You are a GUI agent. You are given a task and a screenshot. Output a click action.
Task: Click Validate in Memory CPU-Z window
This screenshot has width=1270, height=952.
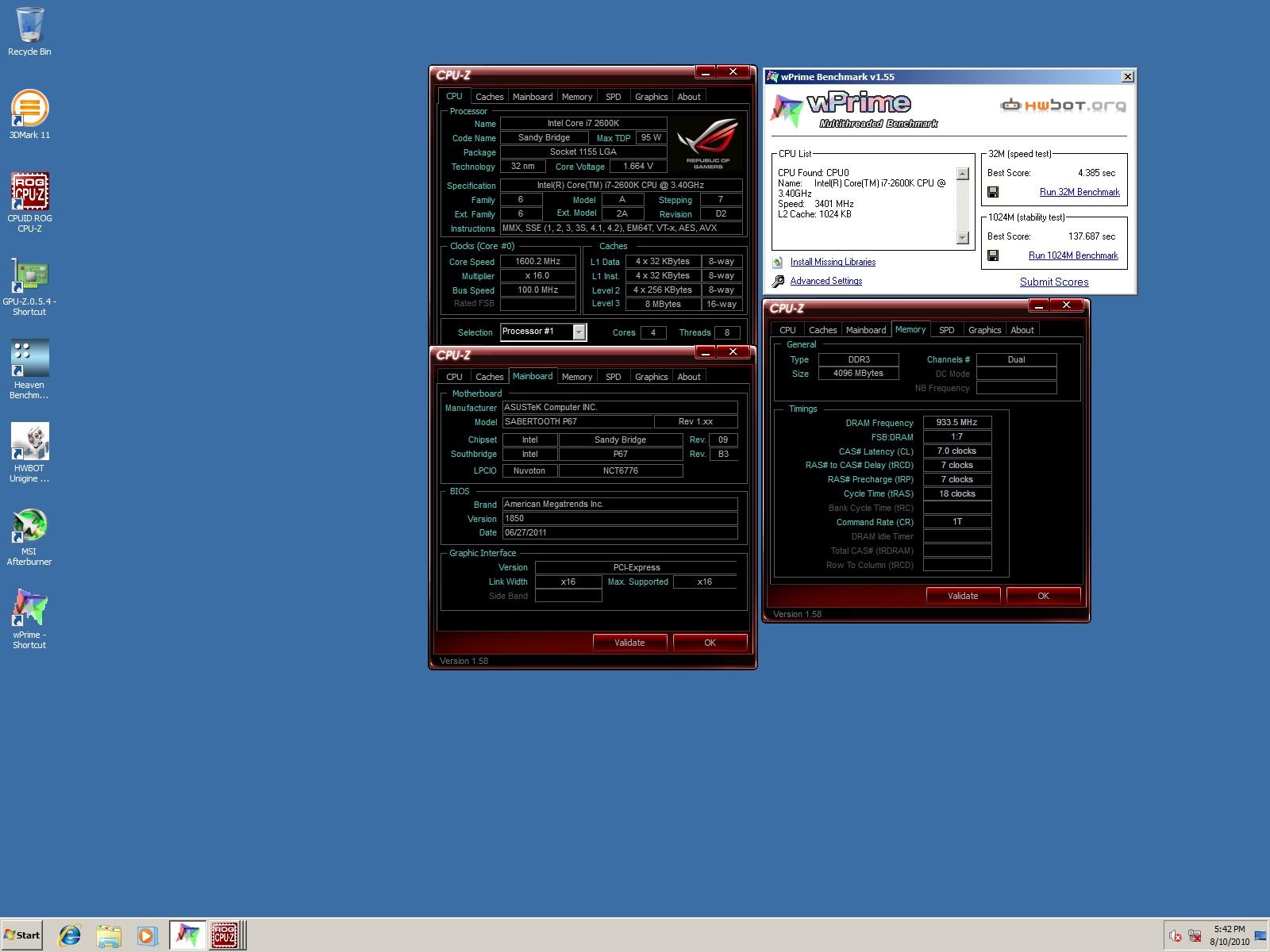[x=963, y=596]
